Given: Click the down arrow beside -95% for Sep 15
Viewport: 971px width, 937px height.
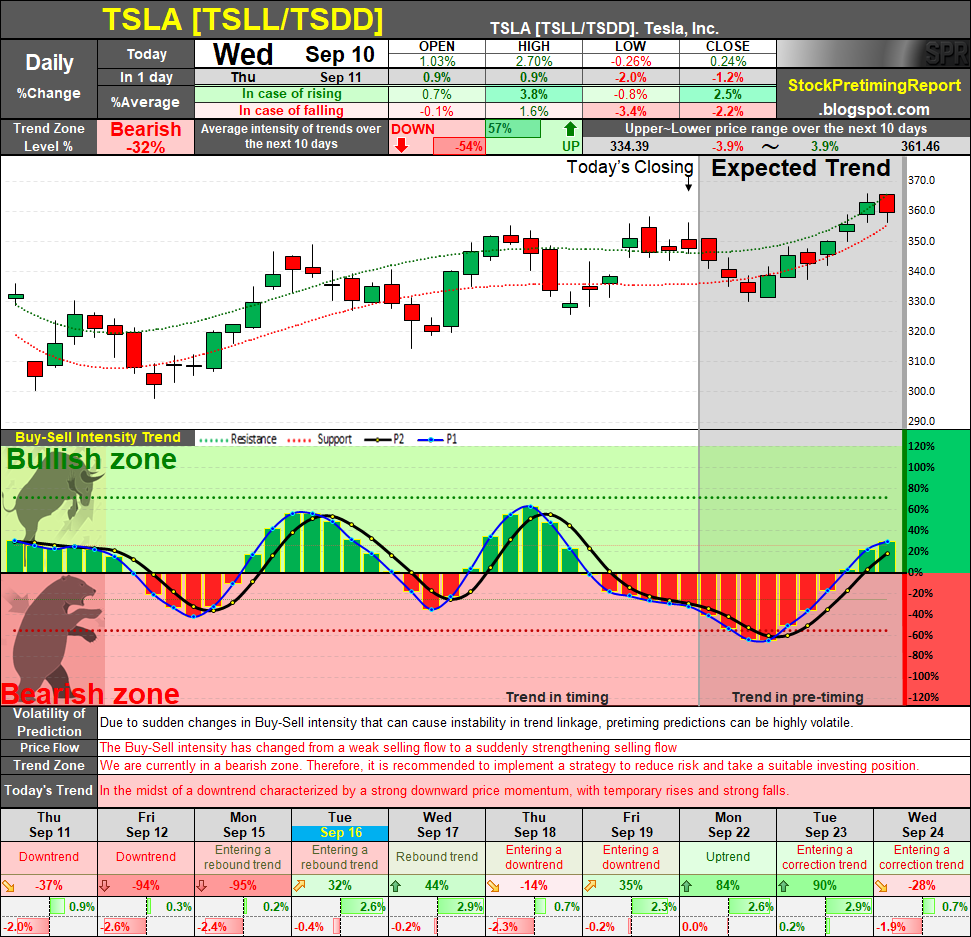Looking at the screenshot, I should (202, 886).
